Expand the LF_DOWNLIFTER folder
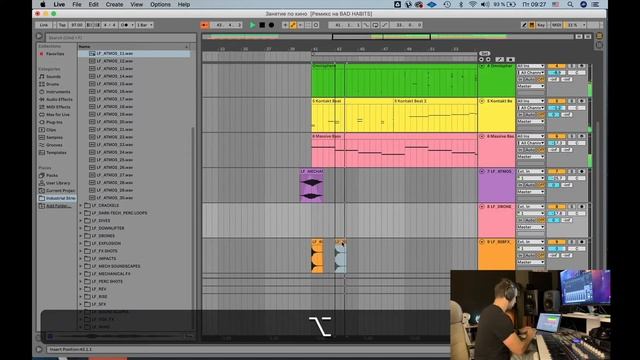 coord(81,228)
